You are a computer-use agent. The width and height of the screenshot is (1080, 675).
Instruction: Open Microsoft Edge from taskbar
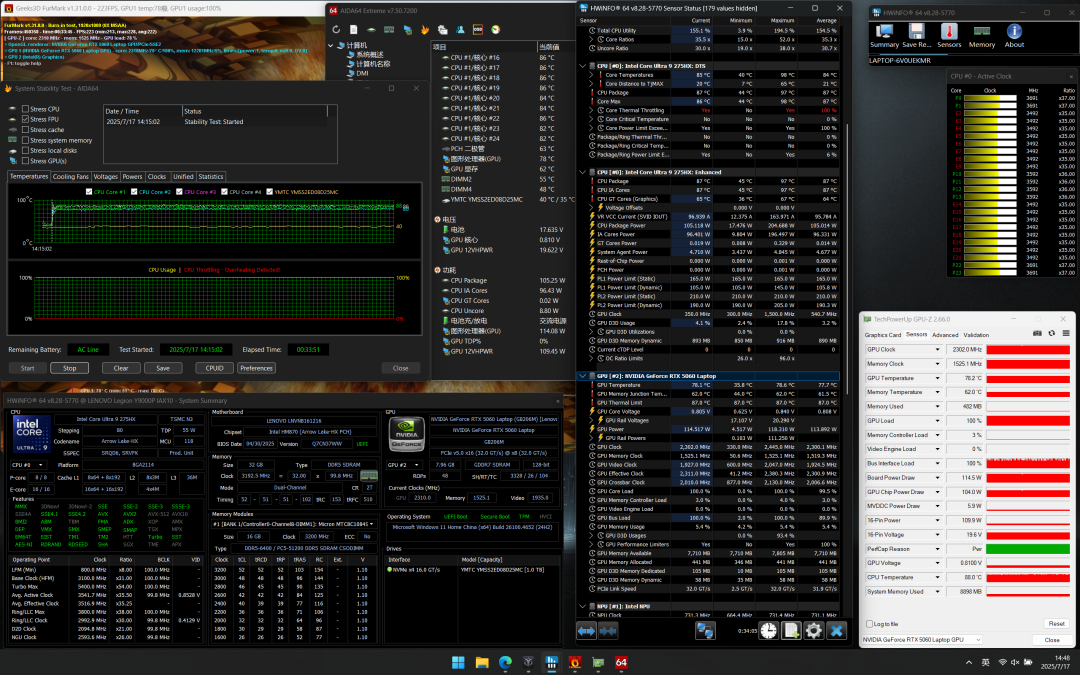506,663
